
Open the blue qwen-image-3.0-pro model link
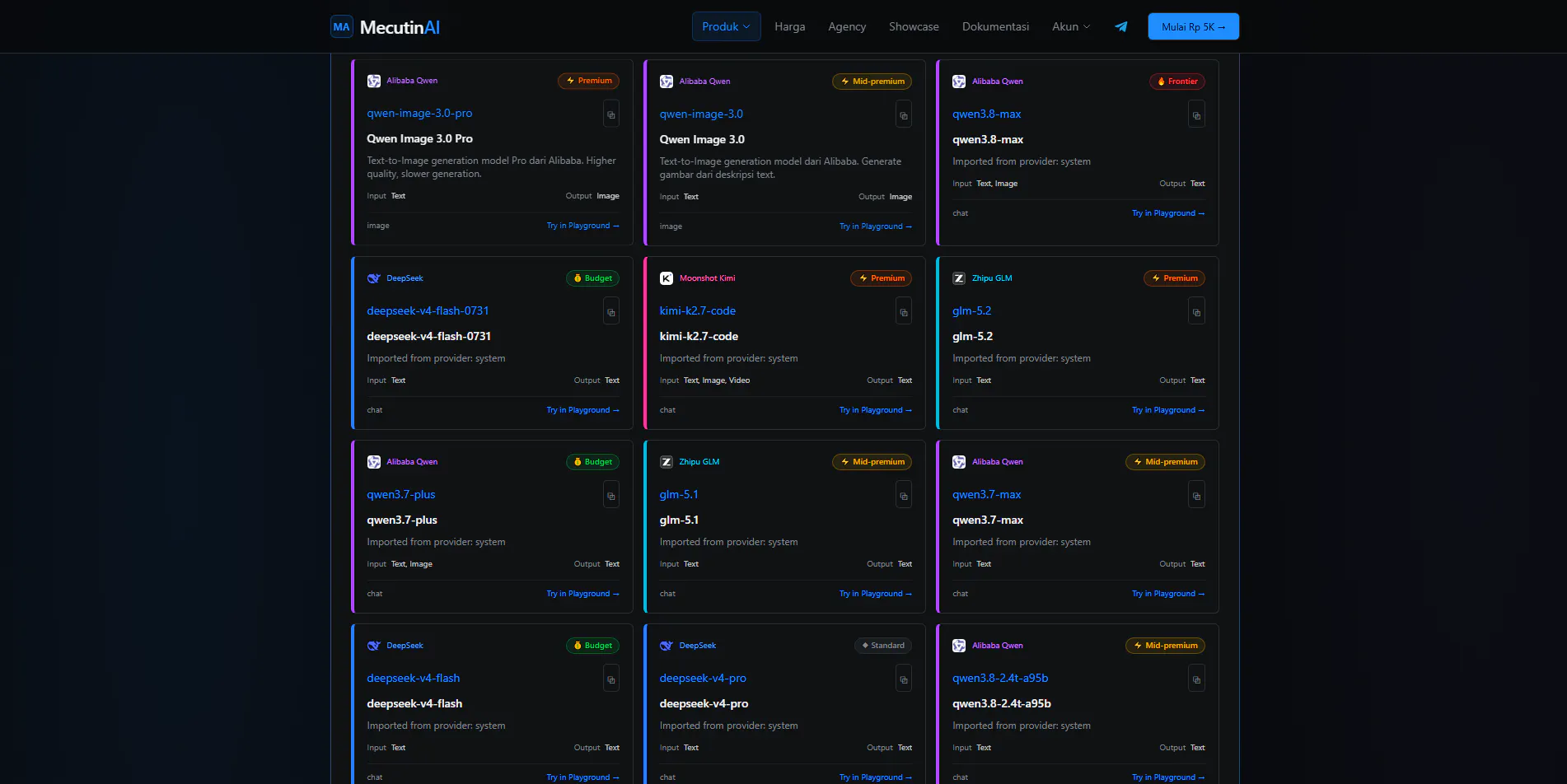click(419, 113)
